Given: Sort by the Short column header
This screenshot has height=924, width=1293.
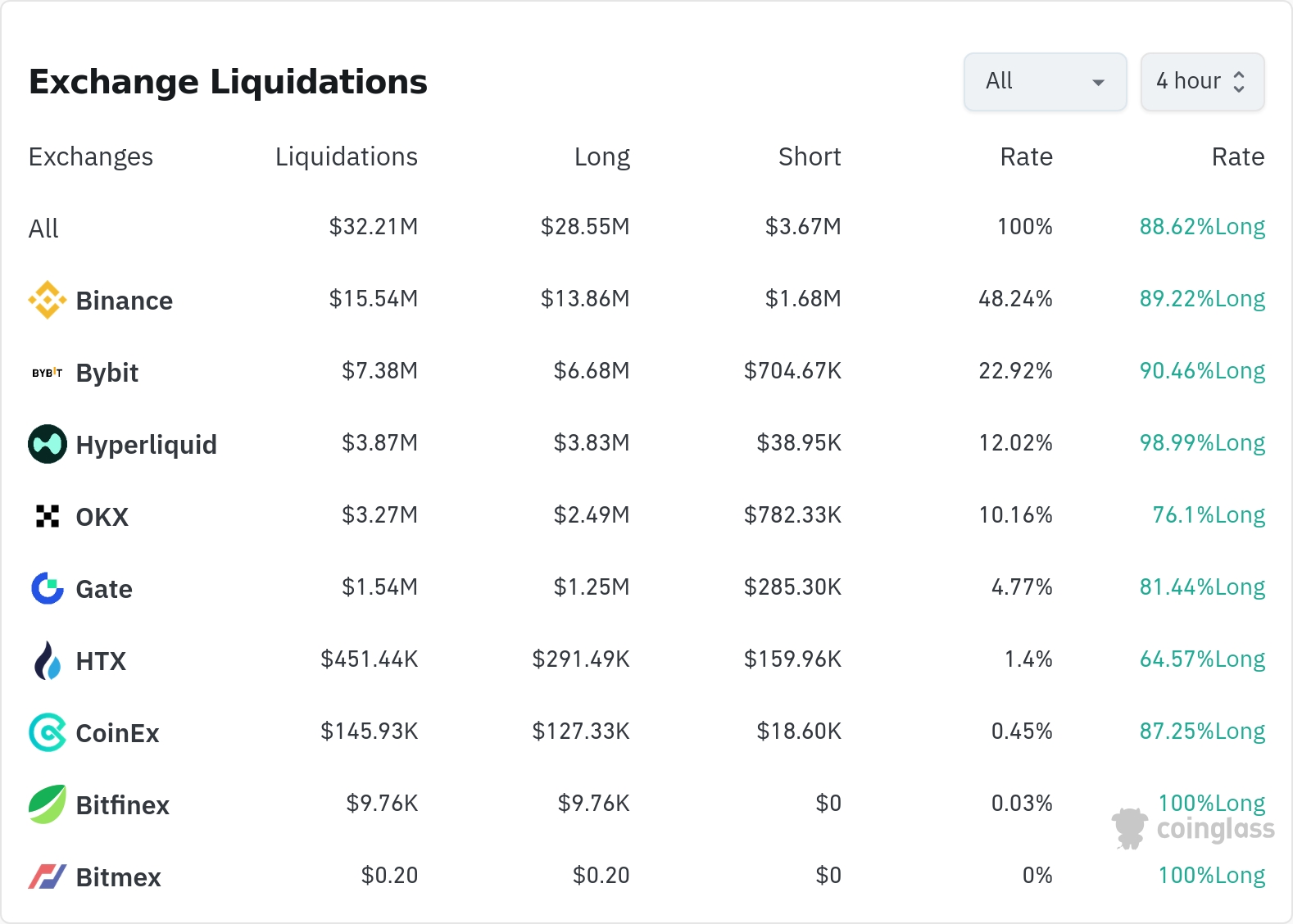Looking at the screenshot, I should tap(809, 156).
